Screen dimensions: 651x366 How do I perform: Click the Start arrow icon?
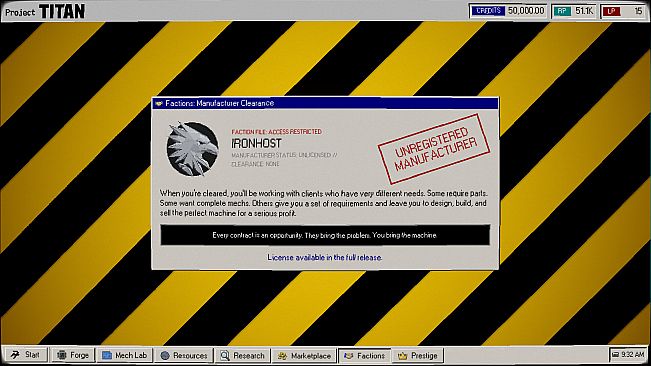15,355
